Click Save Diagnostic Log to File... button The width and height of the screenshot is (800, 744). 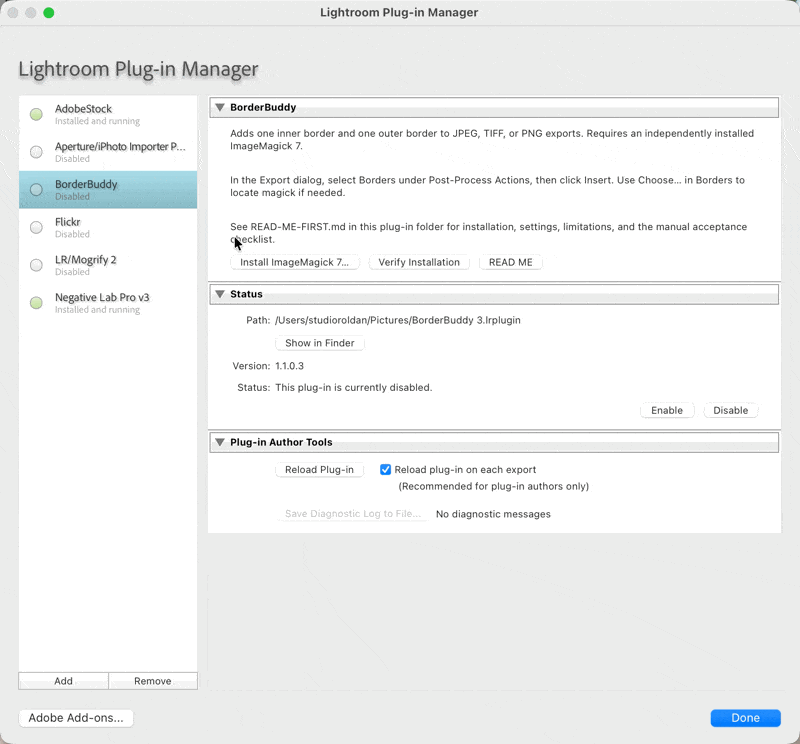pos(353,514)
